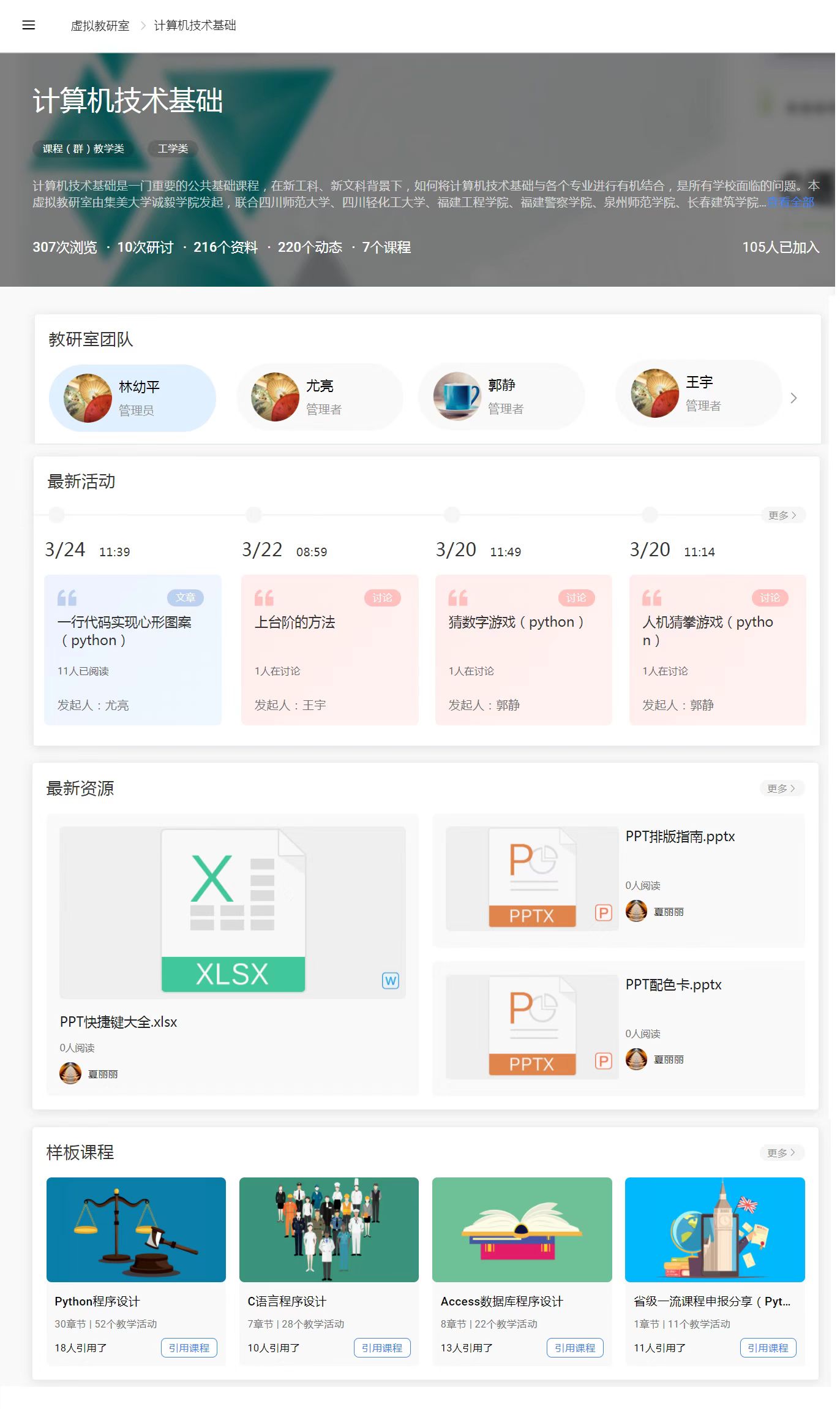Click the P badge beside PPT排版指南

(603, 913)
